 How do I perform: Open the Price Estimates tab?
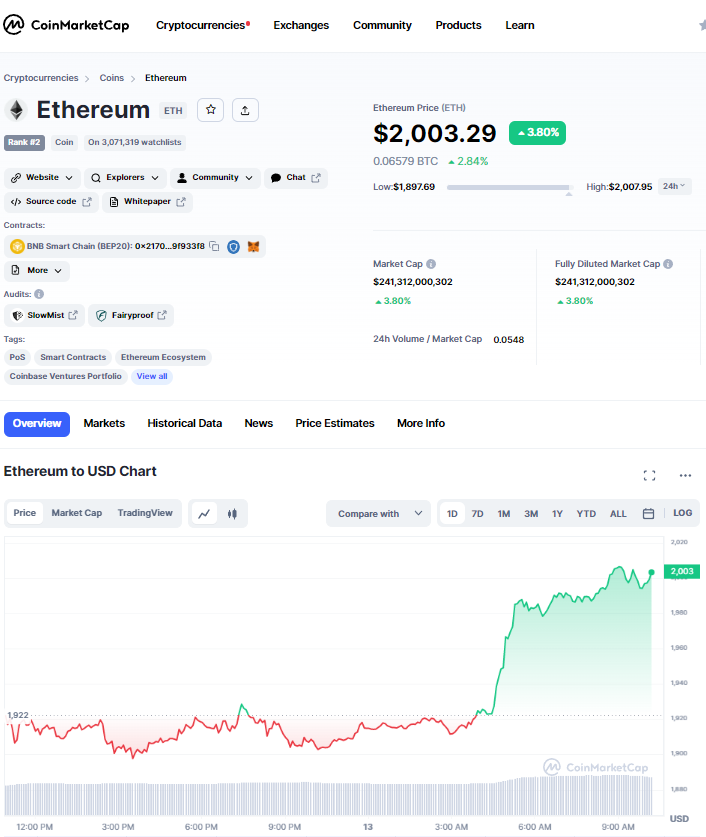335,423
